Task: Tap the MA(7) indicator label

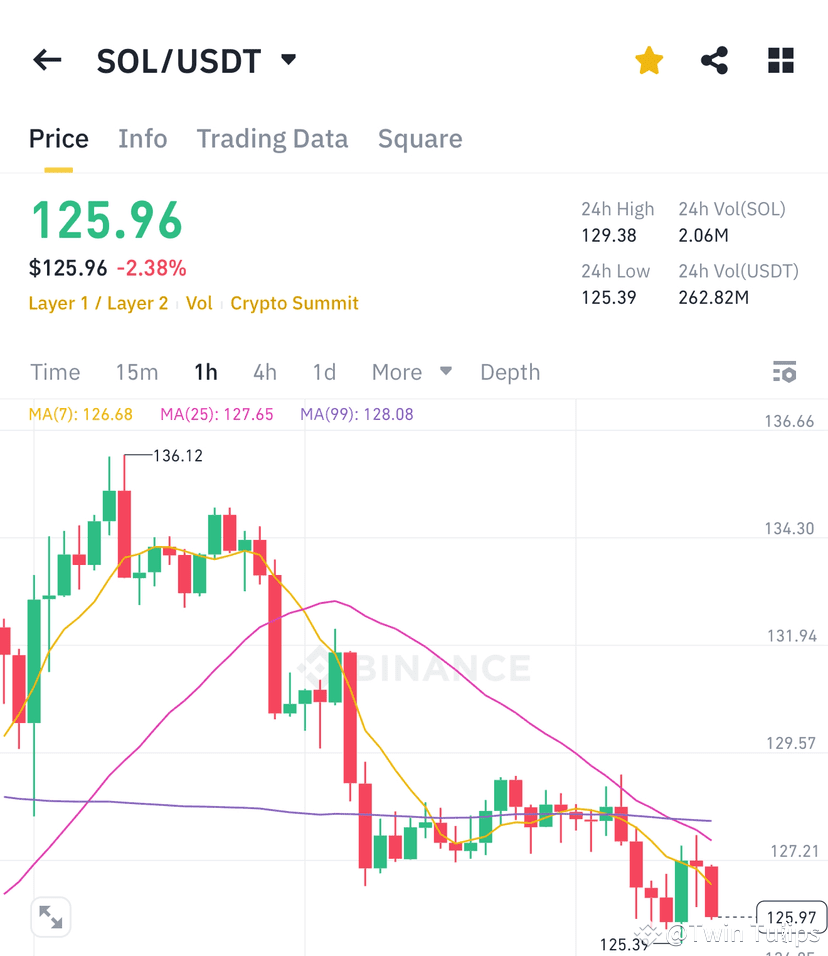Action: point(80,413)
